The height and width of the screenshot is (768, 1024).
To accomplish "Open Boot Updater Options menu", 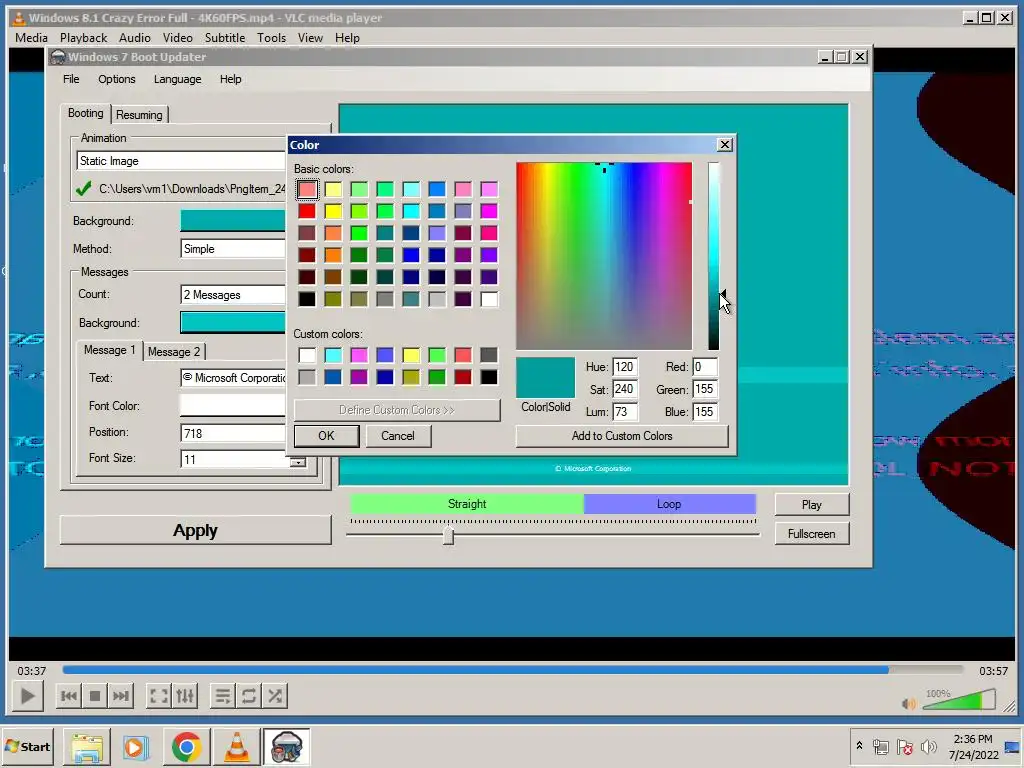I will [117, 79].
